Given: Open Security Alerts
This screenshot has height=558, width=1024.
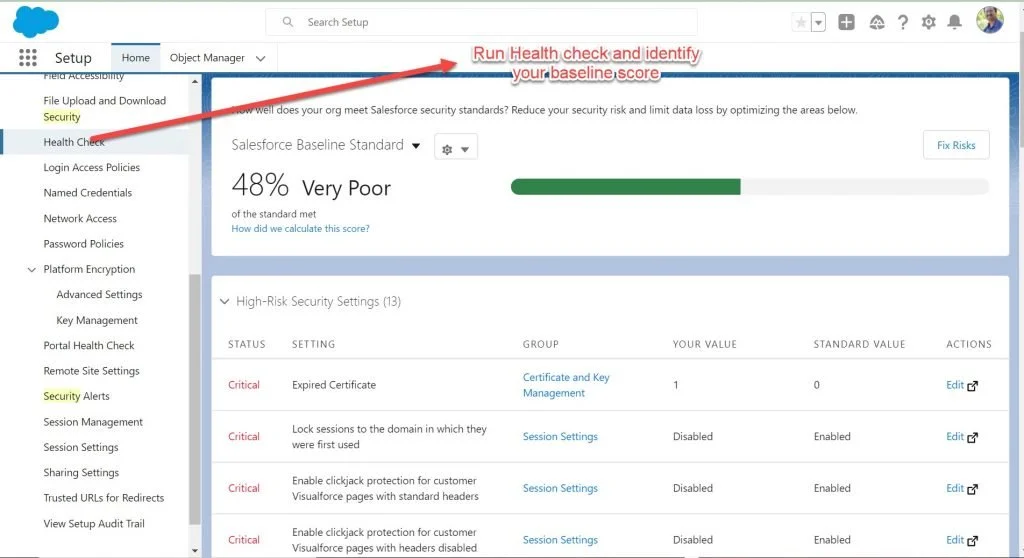Looking at the screenshot, I should 76,396.
